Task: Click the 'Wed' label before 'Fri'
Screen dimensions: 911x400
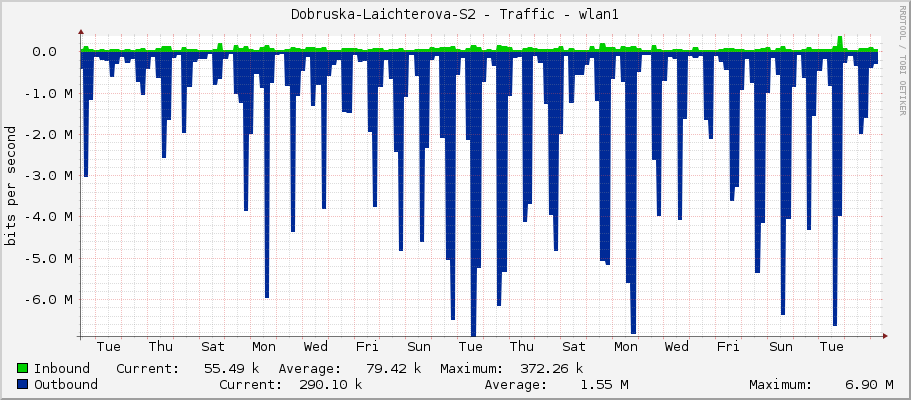Action: pyautogui.click(x=315, y=347)
